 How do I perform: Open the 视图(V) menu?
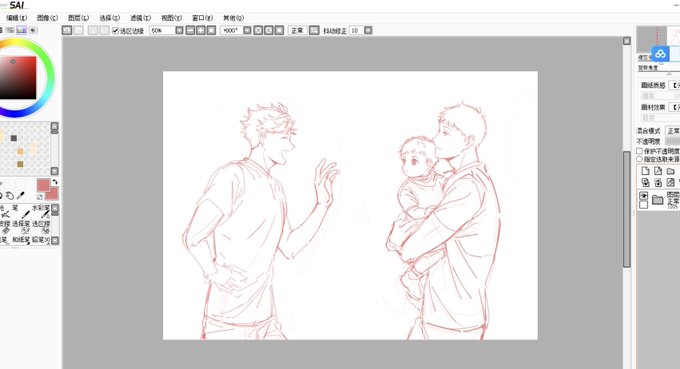point(171,18)
